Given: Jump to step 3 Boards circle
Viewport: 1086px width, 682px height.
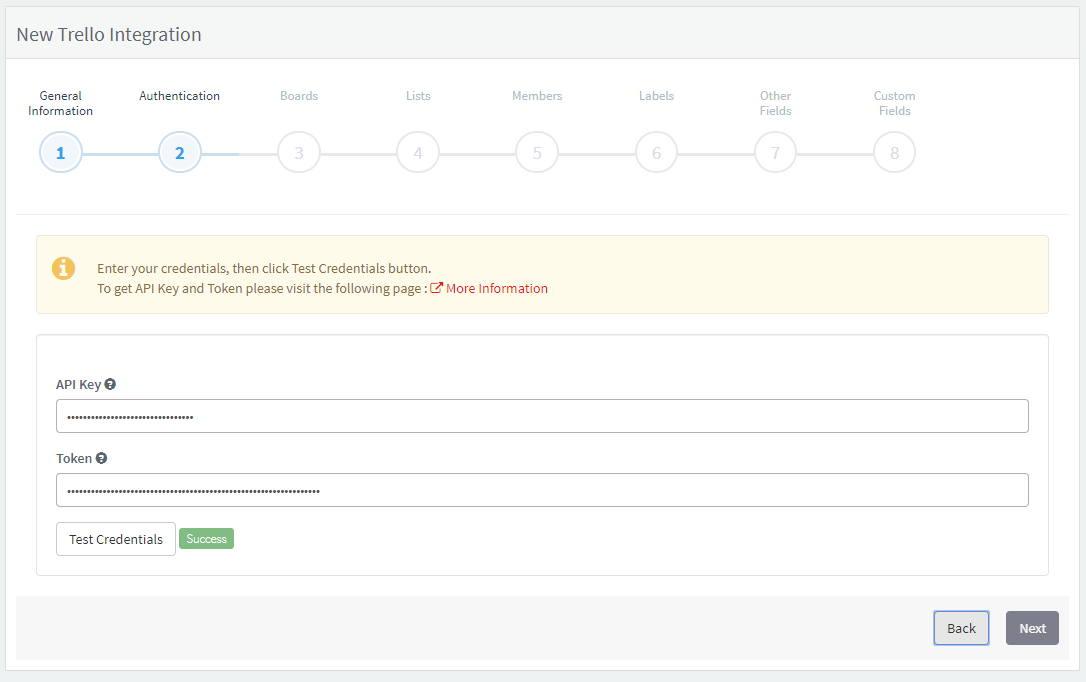Looking at the screenshot, I should pos(299,152).
